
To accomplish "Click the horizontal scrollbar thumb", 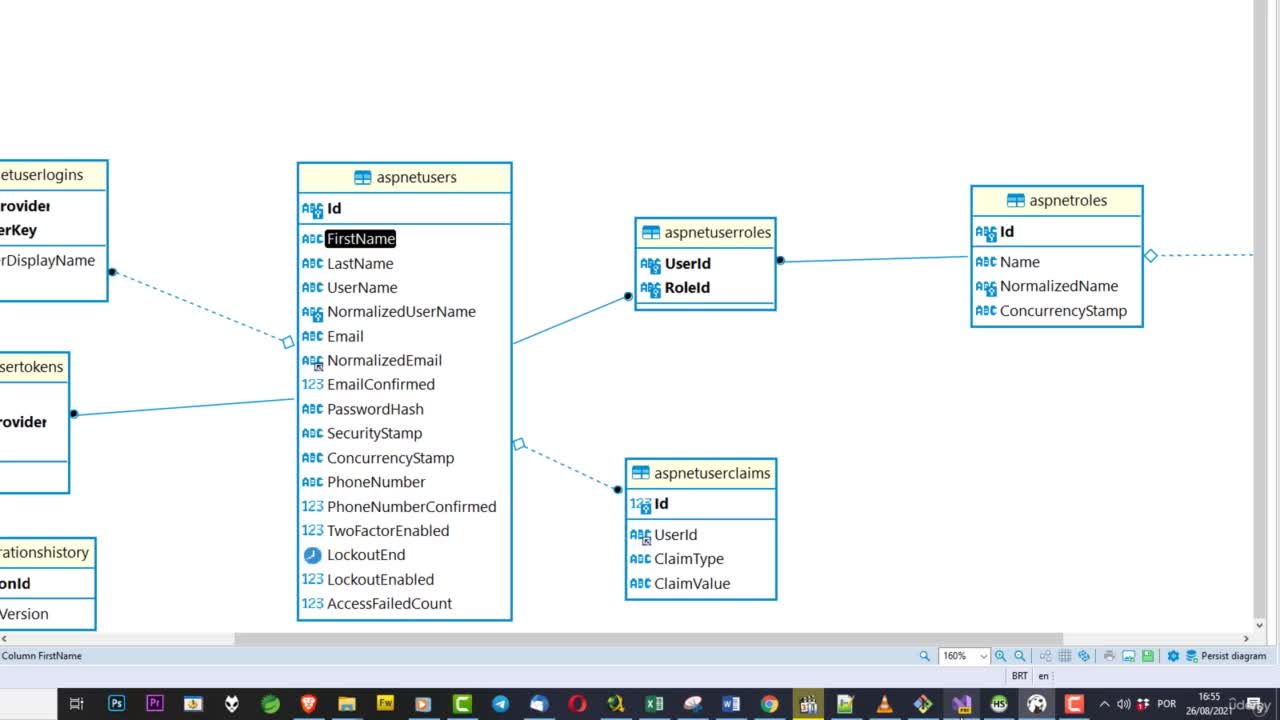I will tap(648, 638).
